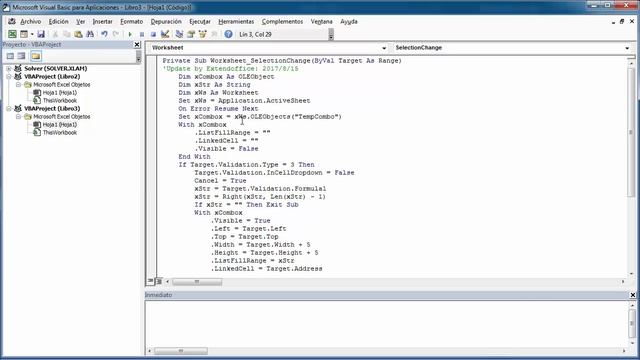Image resolution: width=640 pixels, height=360 pixels.
Task: Open the Complementos menu
Action: pyautogui.click(x=282, y=22)
